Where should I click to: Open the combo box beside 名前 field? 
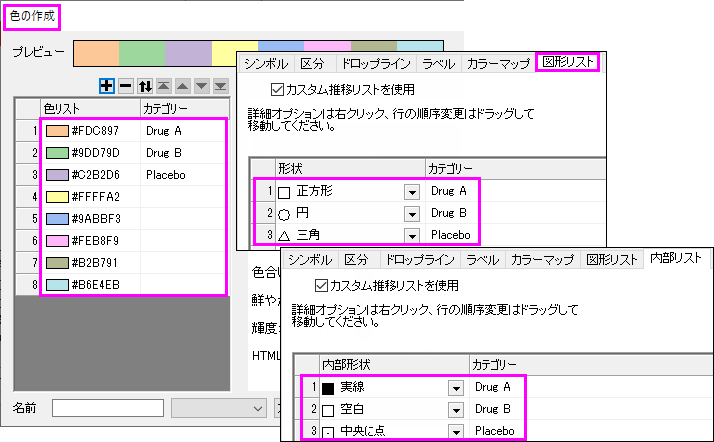(219, 408)
